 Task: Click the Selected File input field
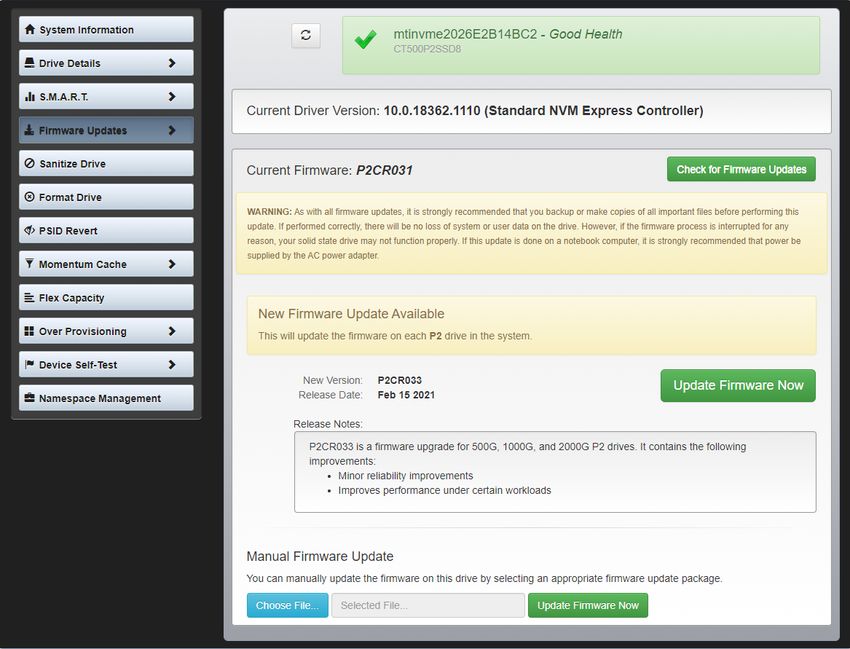[x=427, y=605]
